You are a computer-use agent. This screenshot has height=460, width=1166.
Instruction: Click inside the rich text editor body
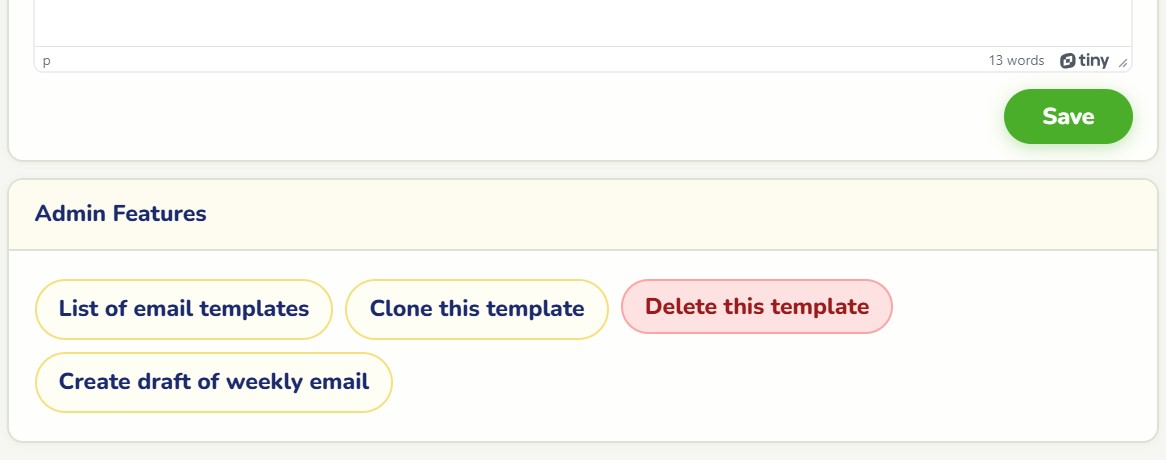point(582,22)
